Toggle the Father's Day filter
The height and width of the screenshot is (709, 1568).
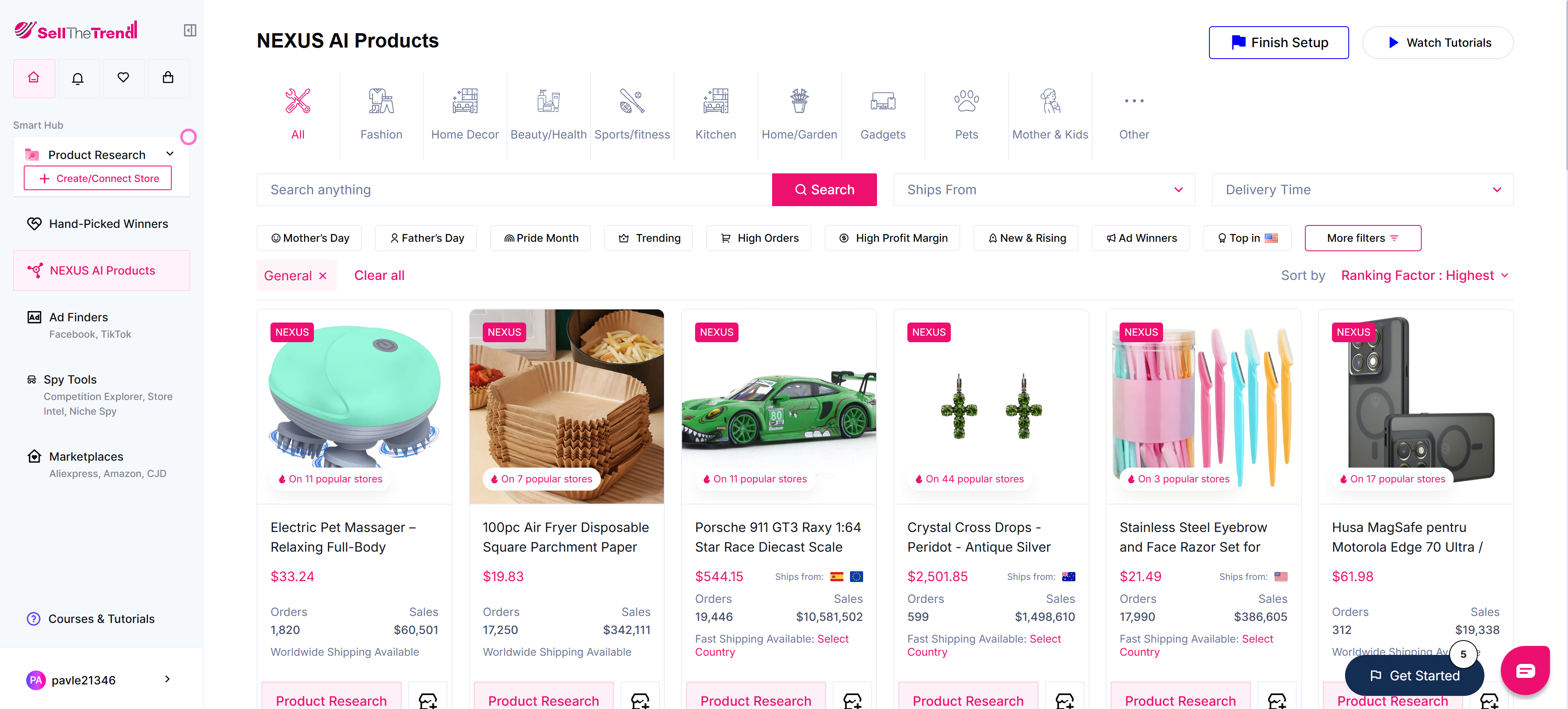tap(427, 238)
